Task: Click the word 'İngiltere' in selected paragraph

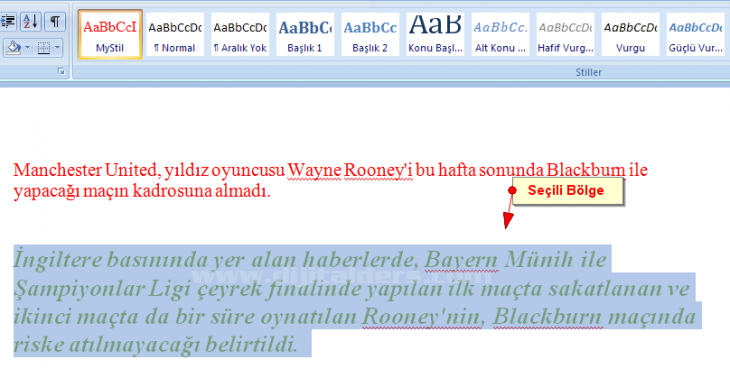Action: point(57,260)
